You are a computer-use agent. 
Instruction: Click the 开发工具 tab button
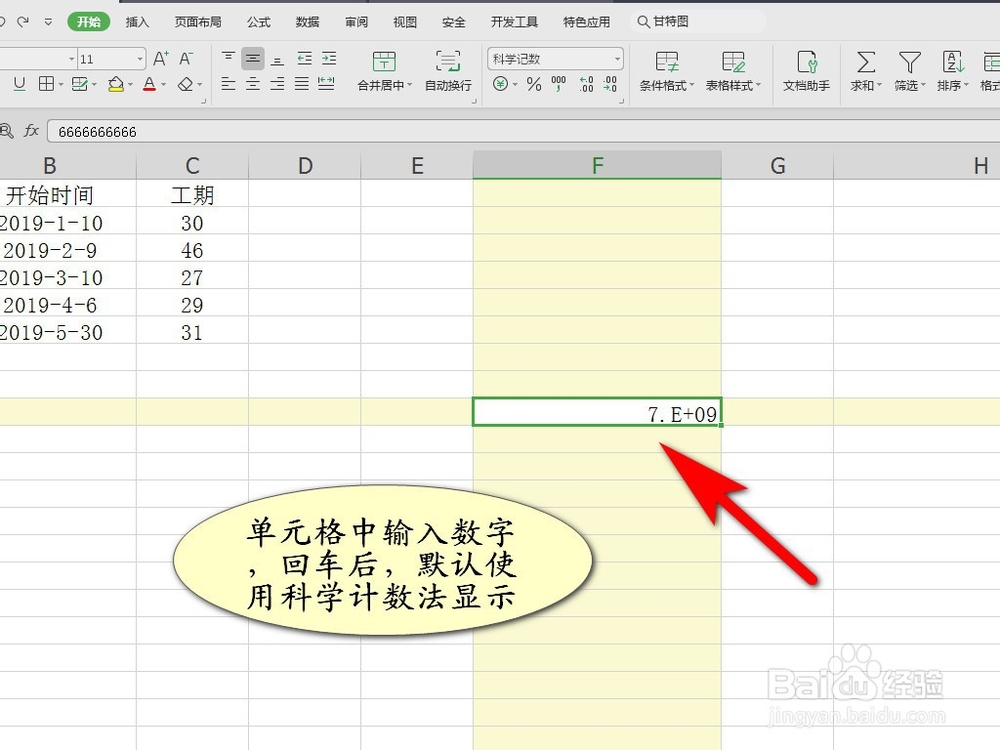coord(513,21)
